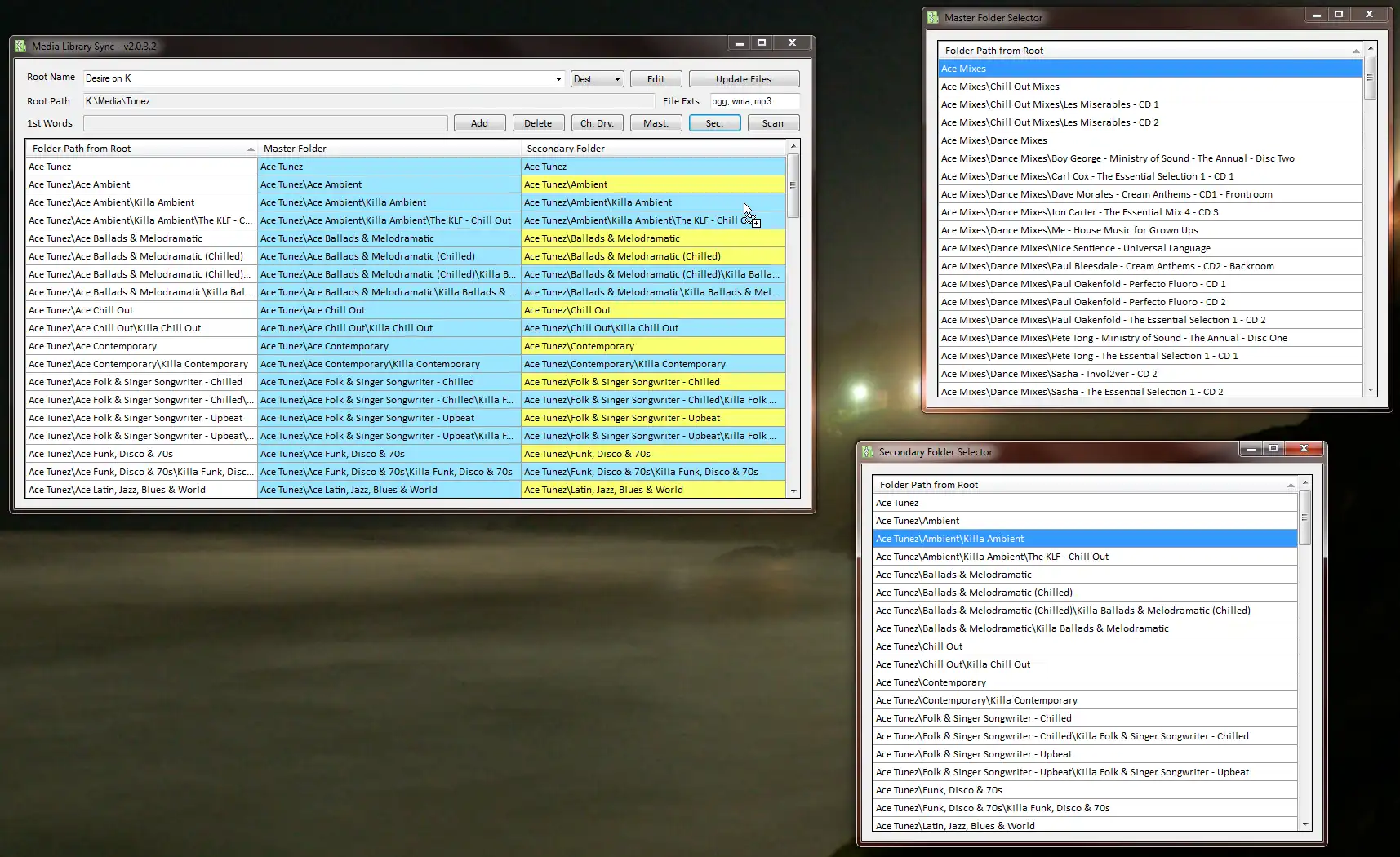1400x857 pixels.
Task: Select Master cell Ace Tunez\Ace Folk & Singer Songwriter - Upbeat
Action: (x=389, y=418)
